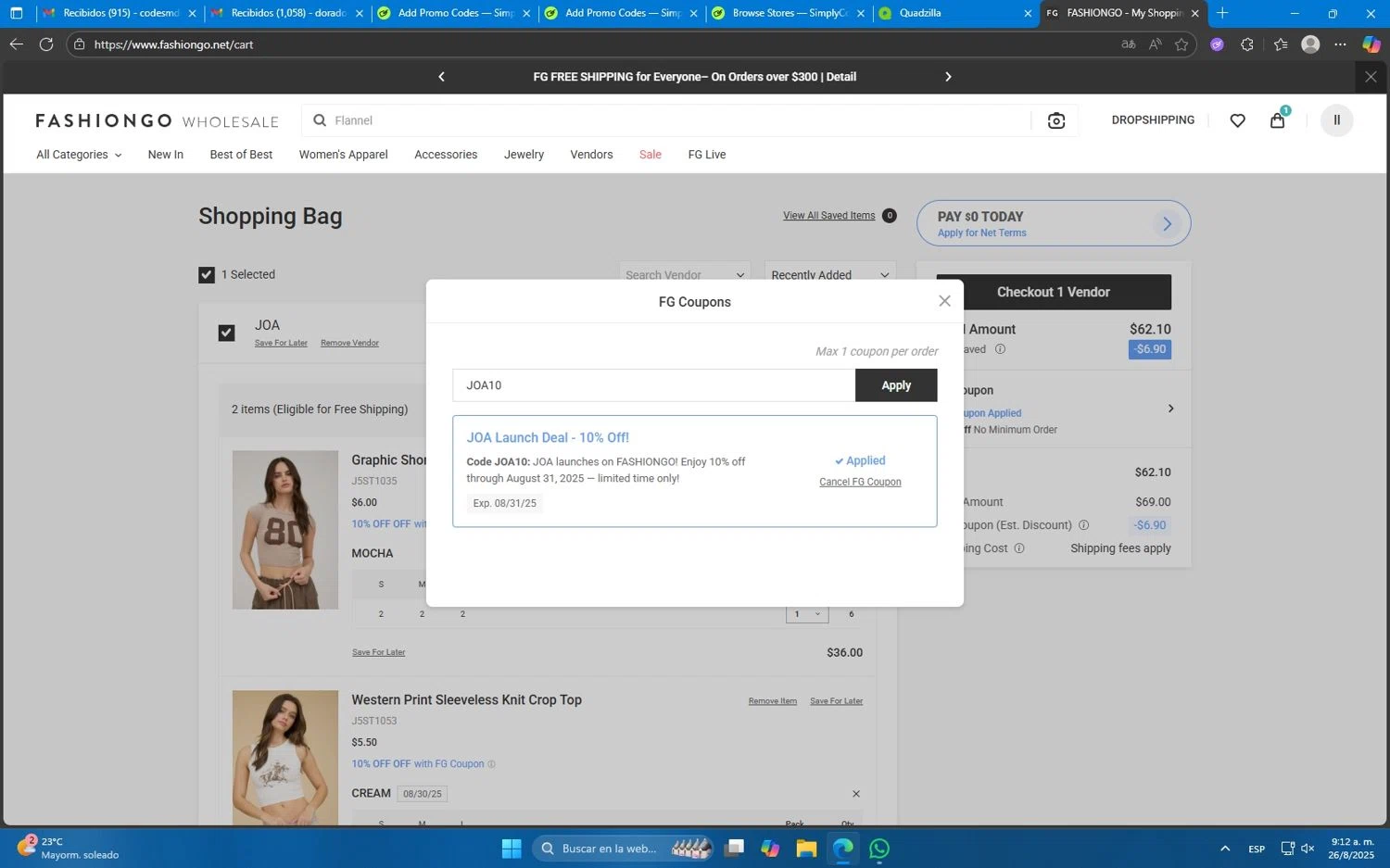The height and width of the screenshot is (868, 1390).
Task: Open the DROPSHIPPING link
Action: tap(1153, 120)
